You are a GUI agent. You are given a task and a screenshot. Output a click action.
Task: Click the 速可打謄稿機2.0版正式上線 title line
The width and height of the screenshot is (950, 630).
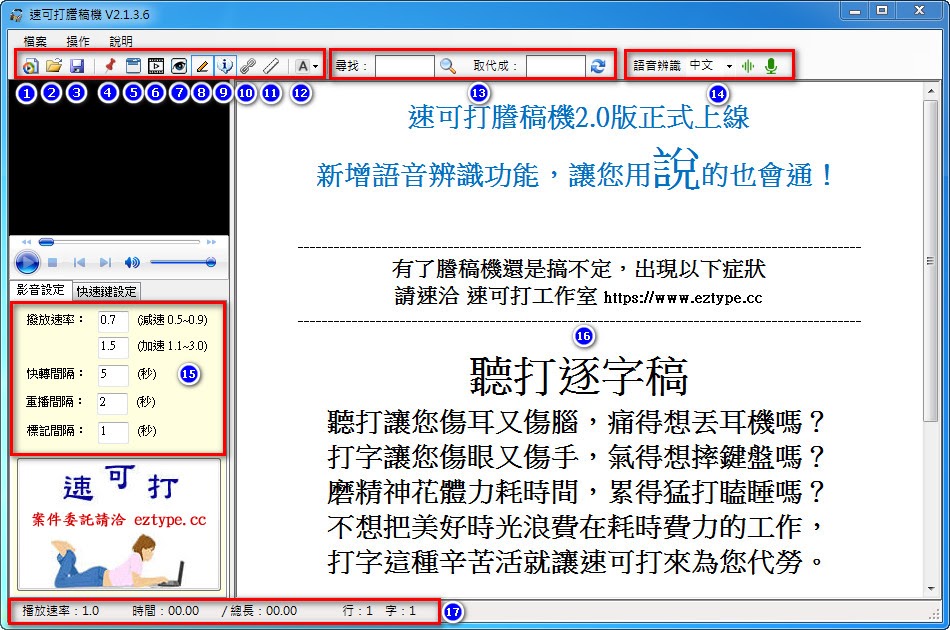pos(579,118)
